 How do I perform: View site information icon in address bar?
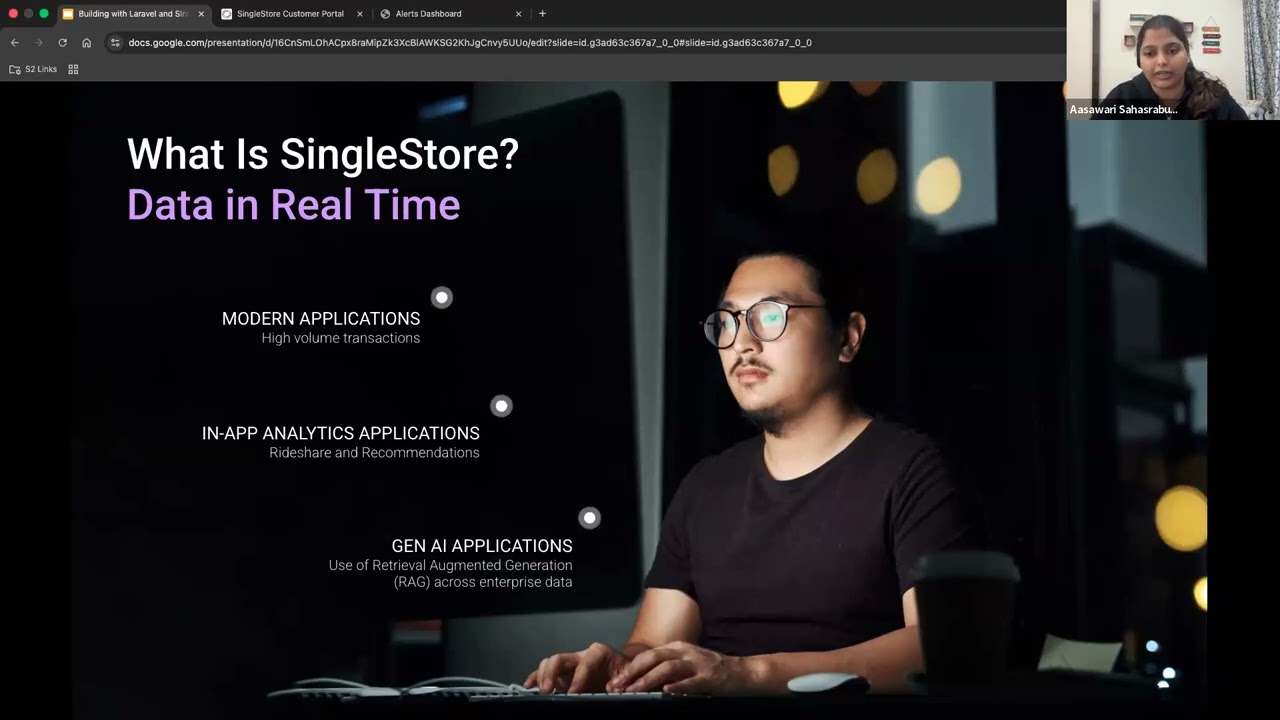(115, 43)
